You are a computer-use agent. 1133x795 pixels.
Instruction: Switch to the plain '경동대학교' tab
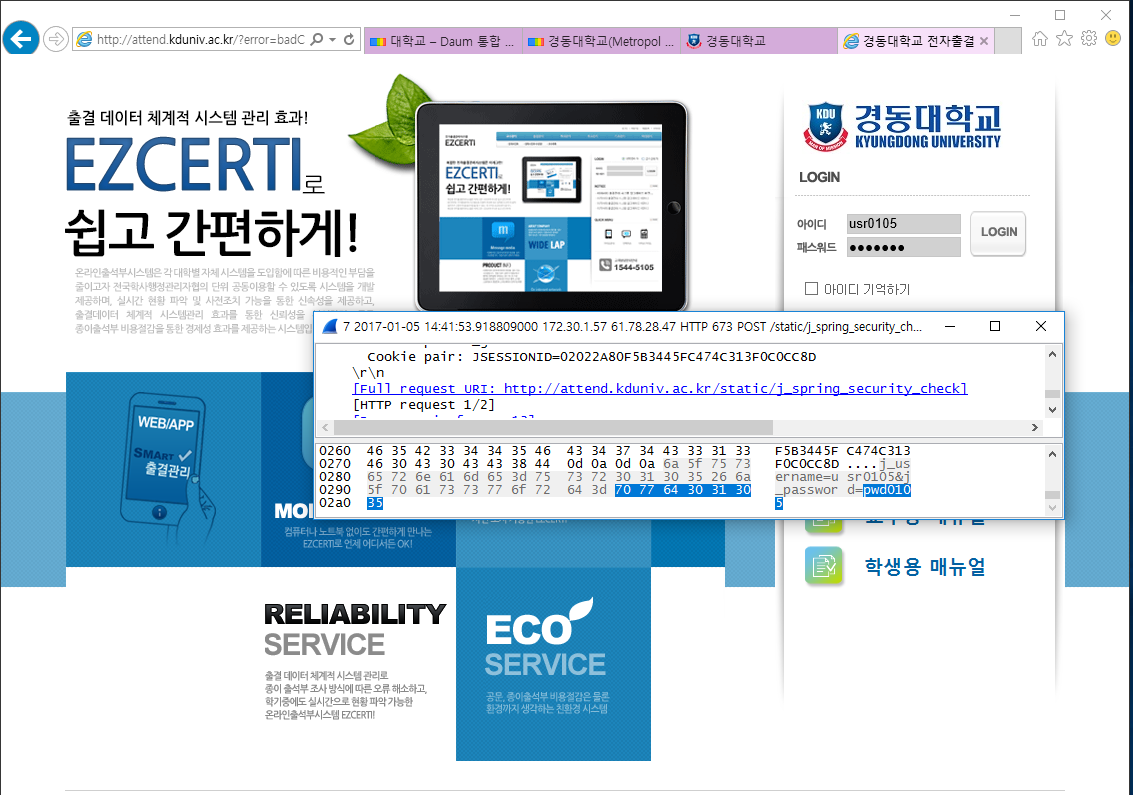coord(759,41)
